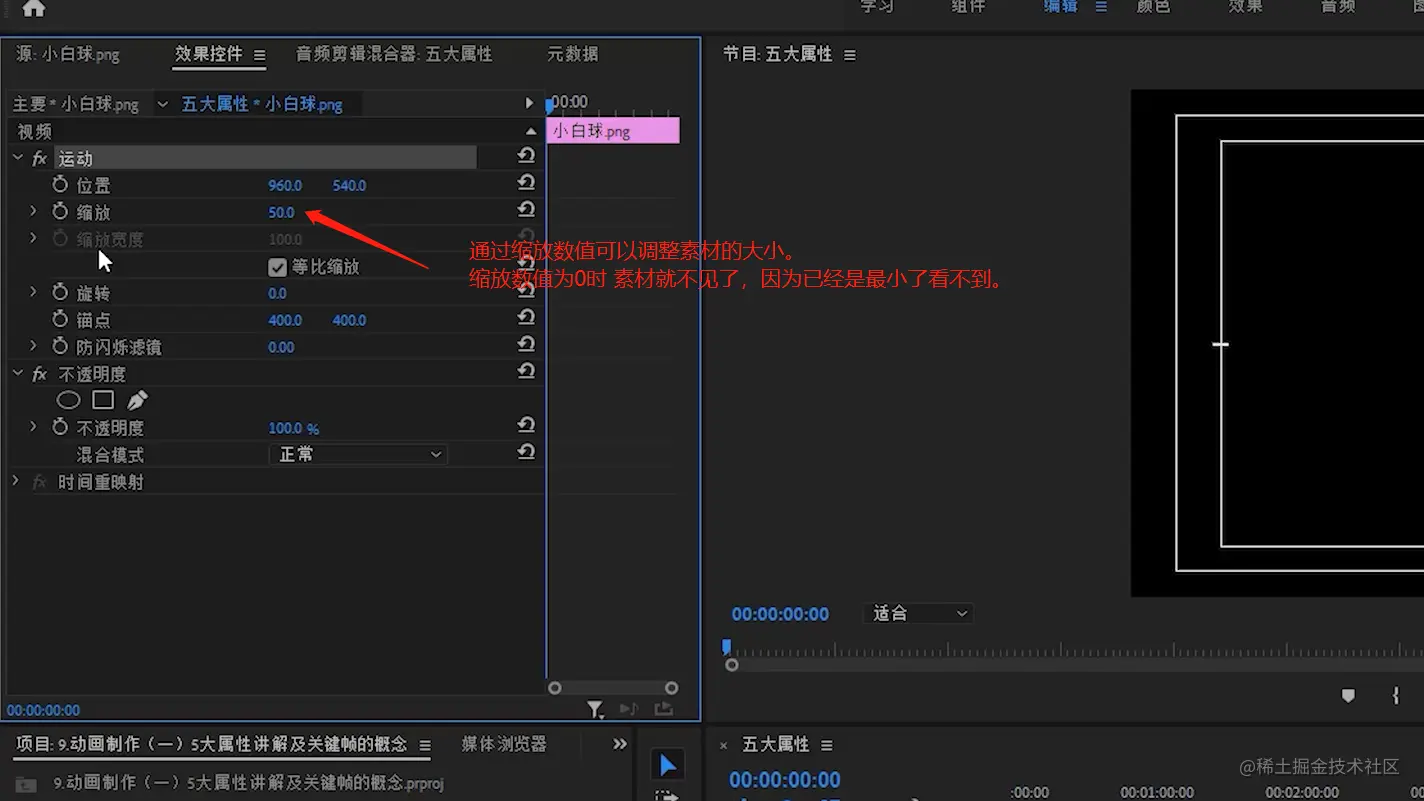1424x801 pixels.
Task: Click the 五大属性 * 小白球.png clip link
Action: 262,104
